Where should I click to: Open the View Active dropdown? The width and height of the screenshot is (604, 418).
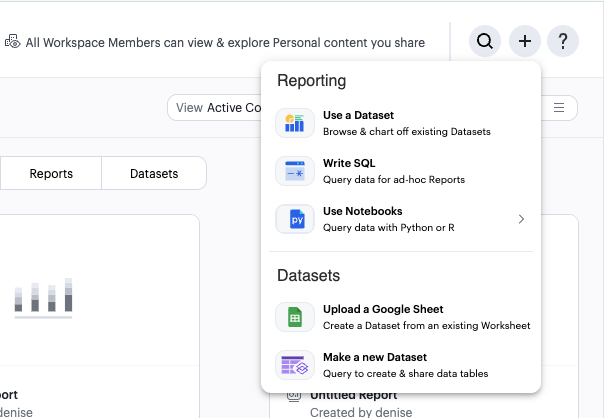pos(215,108)
